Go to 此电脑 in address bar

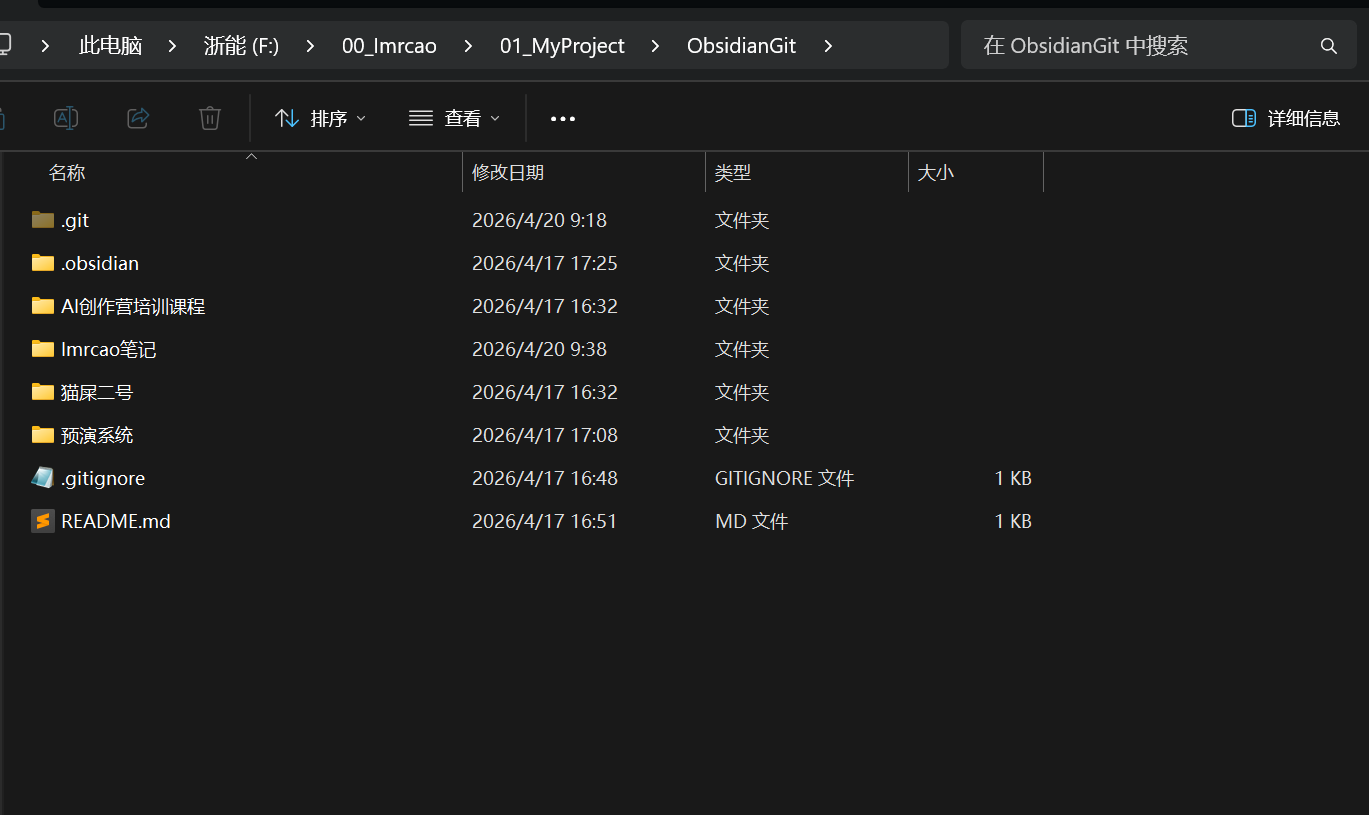click(110, 46)
